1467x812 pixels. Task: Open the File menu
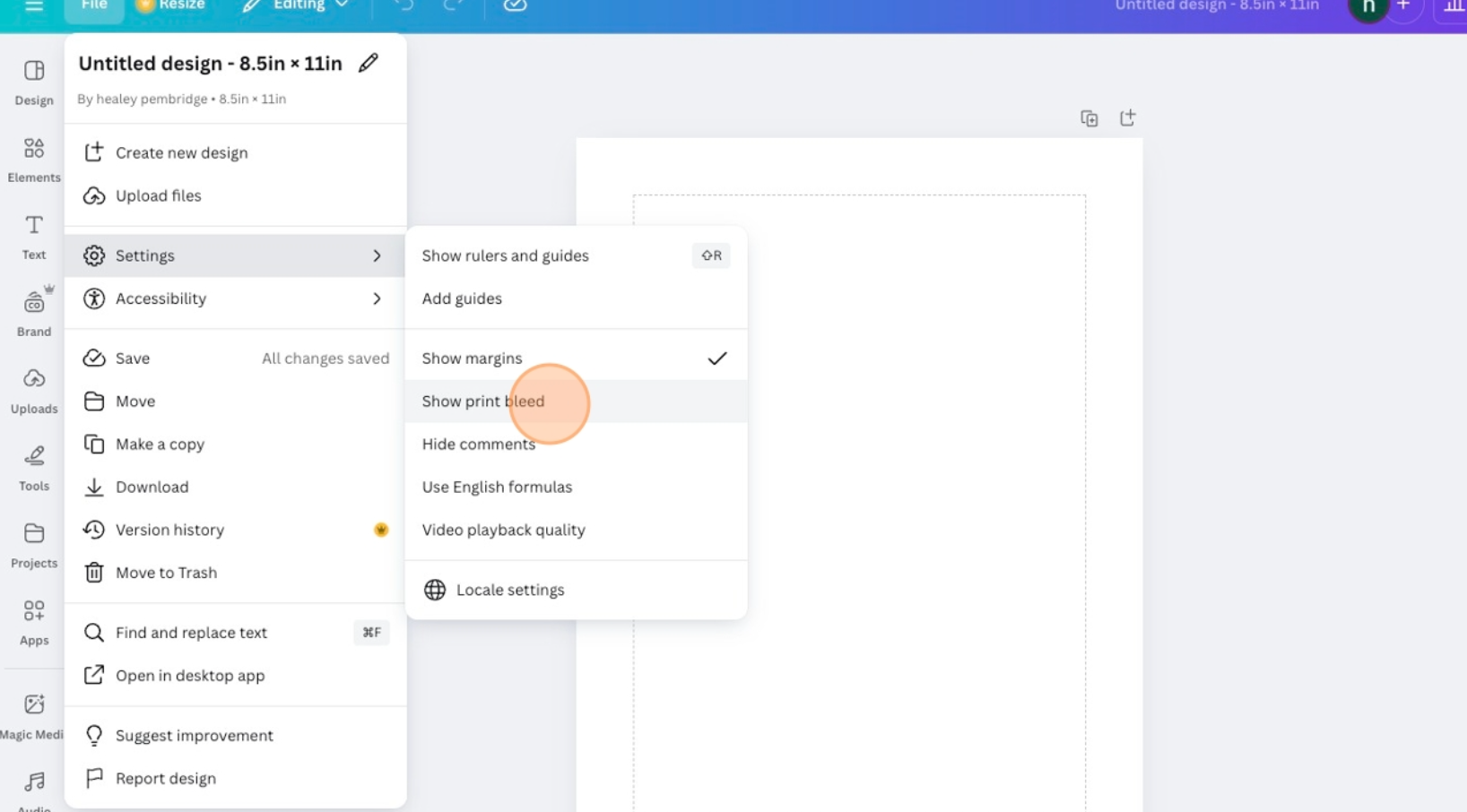point(93,4)
